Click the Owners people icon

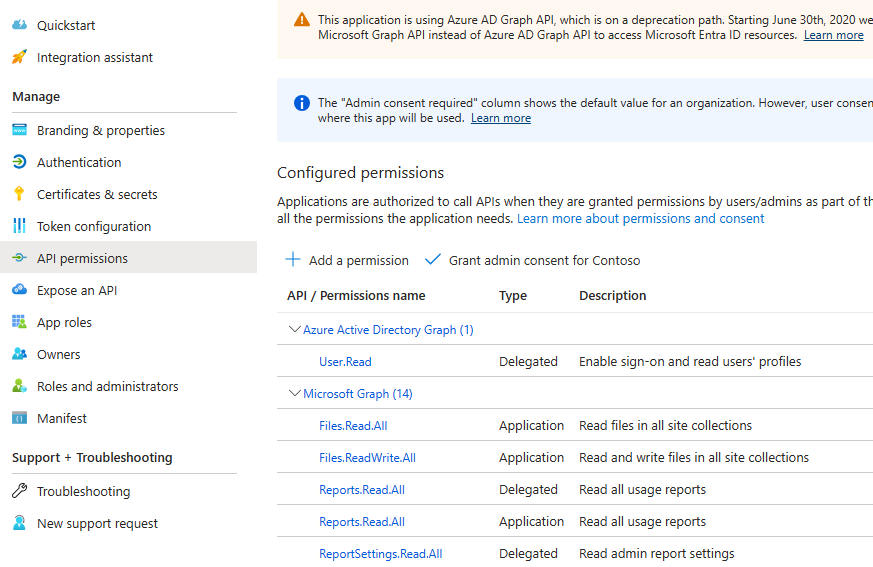pos(19,354)
